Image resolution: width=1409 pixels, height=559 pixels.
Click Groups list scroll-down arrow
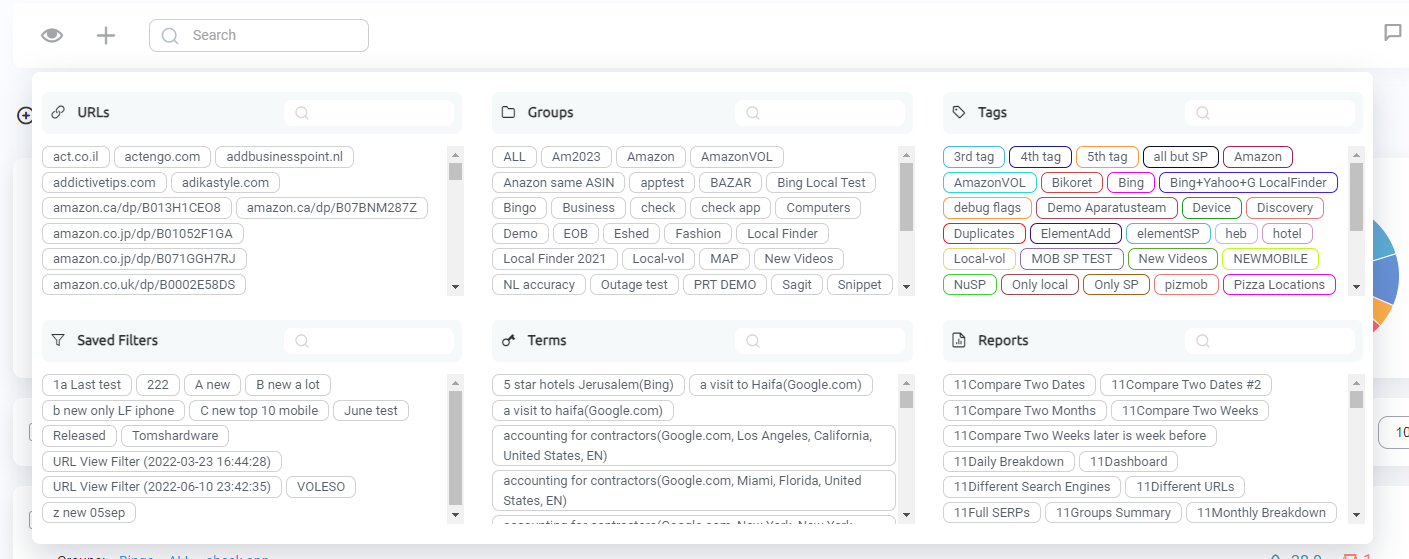click(x=906, y=287)
